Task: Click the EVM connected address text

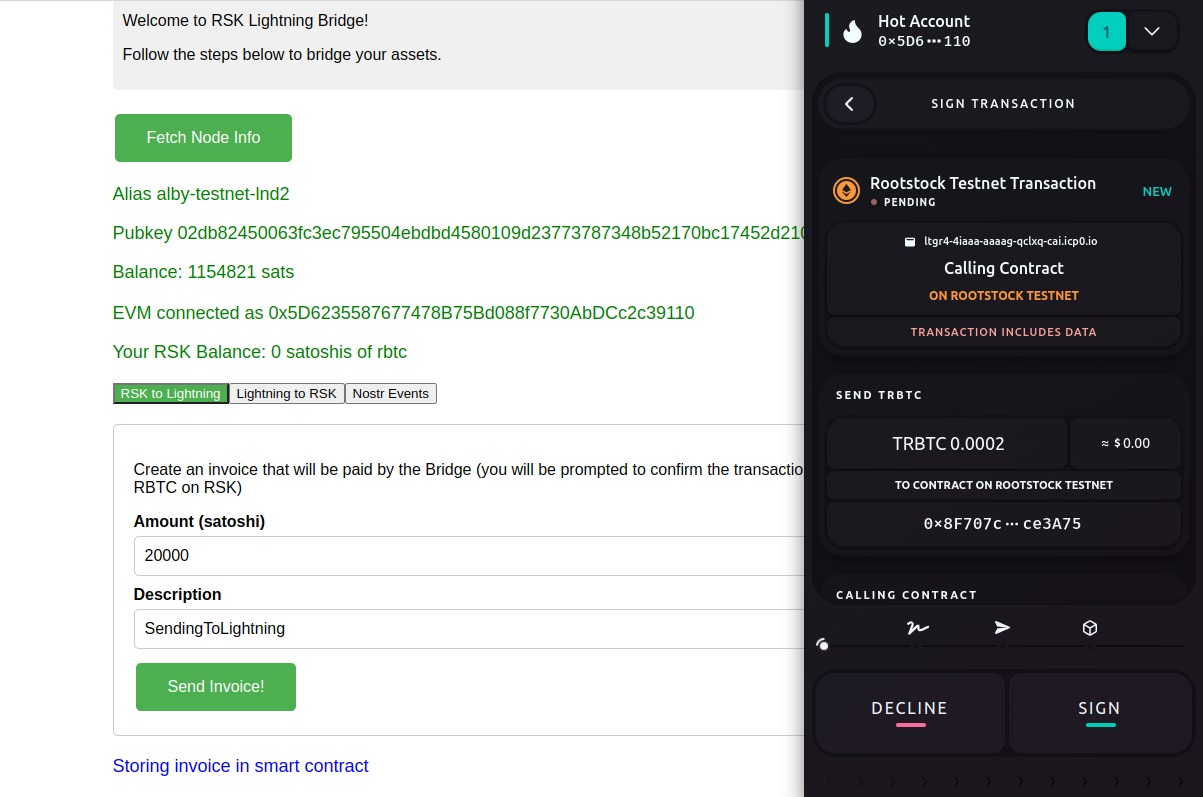Action: click(403, 313)
